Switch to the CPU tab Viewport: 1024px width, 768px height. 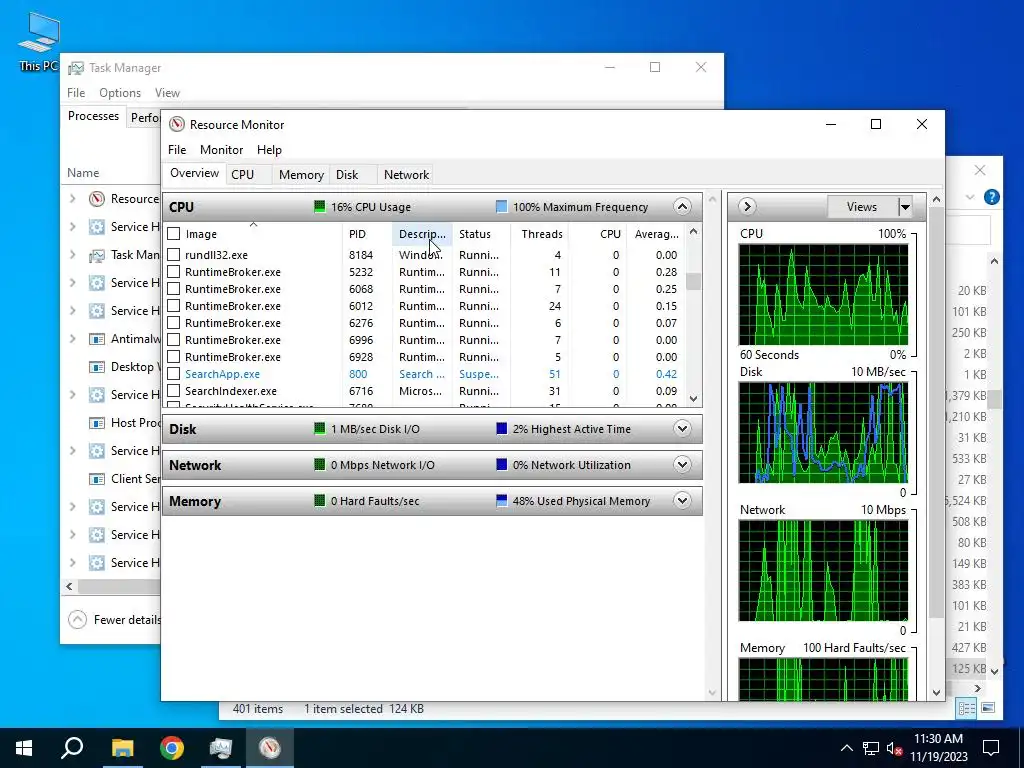pyautogui.click(x=242, y=174)
